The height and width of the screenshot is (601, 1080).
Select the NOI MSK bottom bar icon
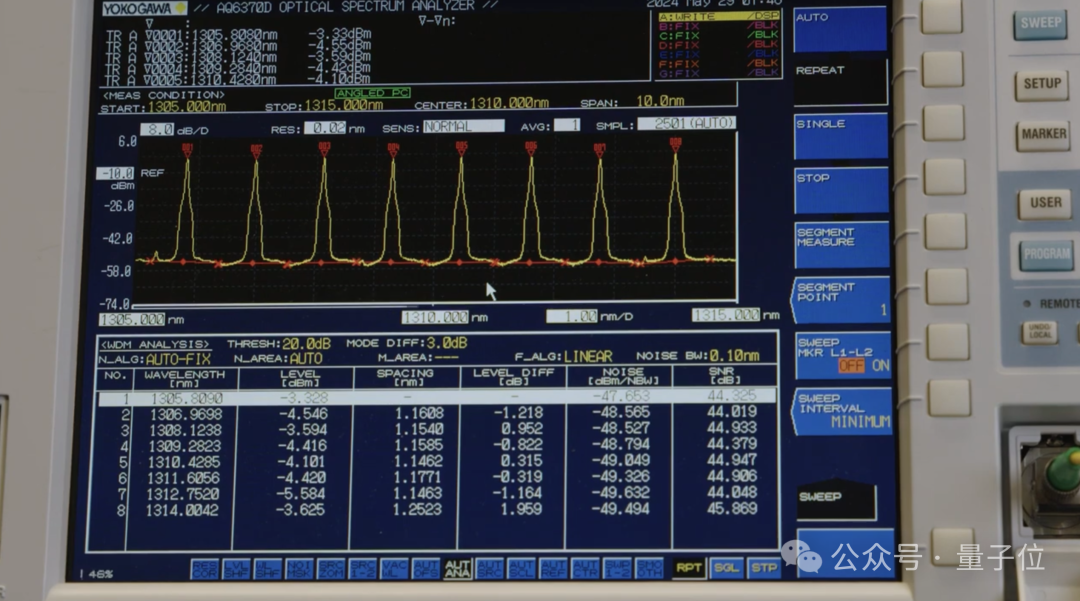299,569
